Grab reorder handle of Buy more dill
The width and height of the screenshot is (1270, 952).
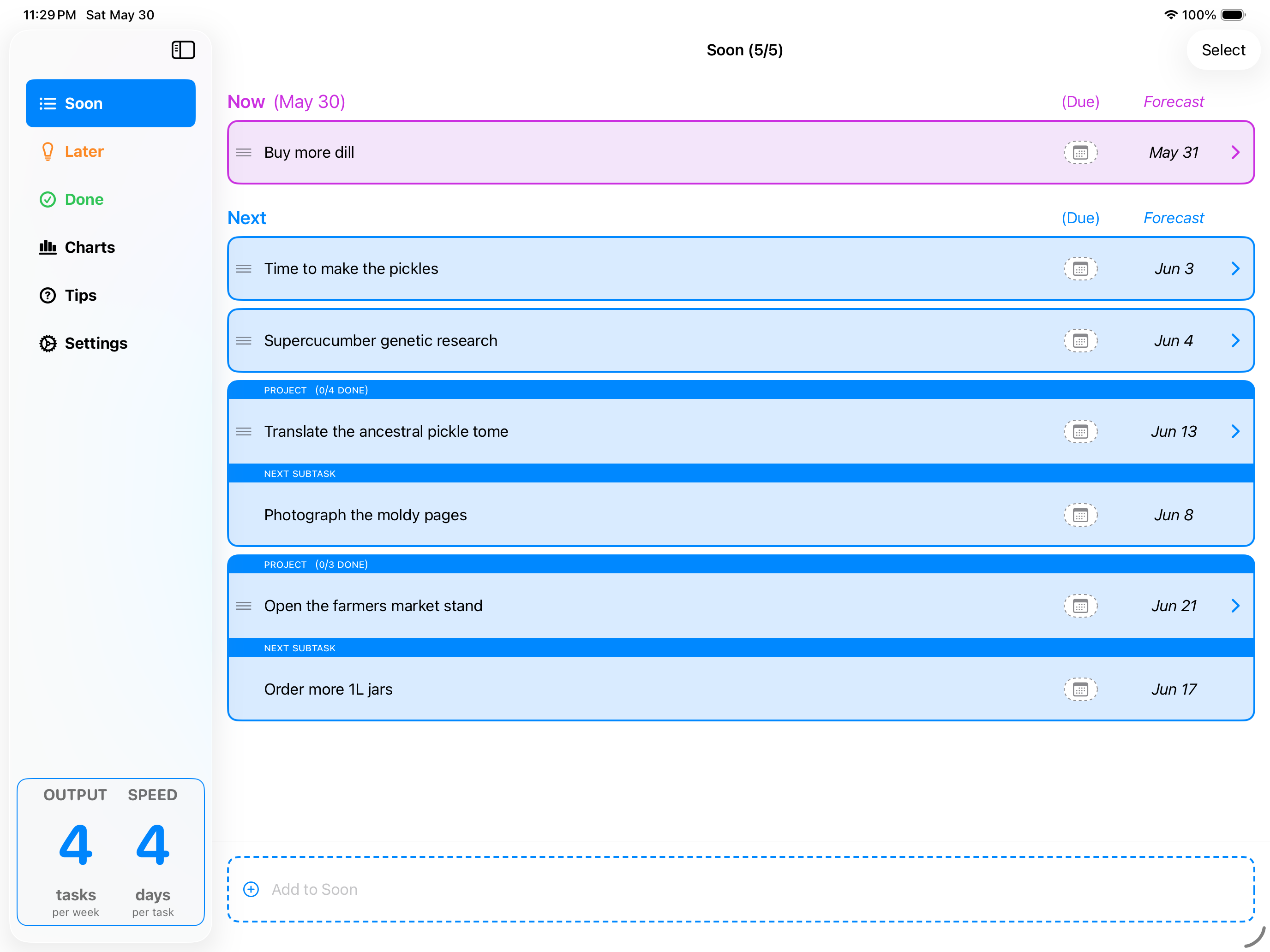click(244, 153)
